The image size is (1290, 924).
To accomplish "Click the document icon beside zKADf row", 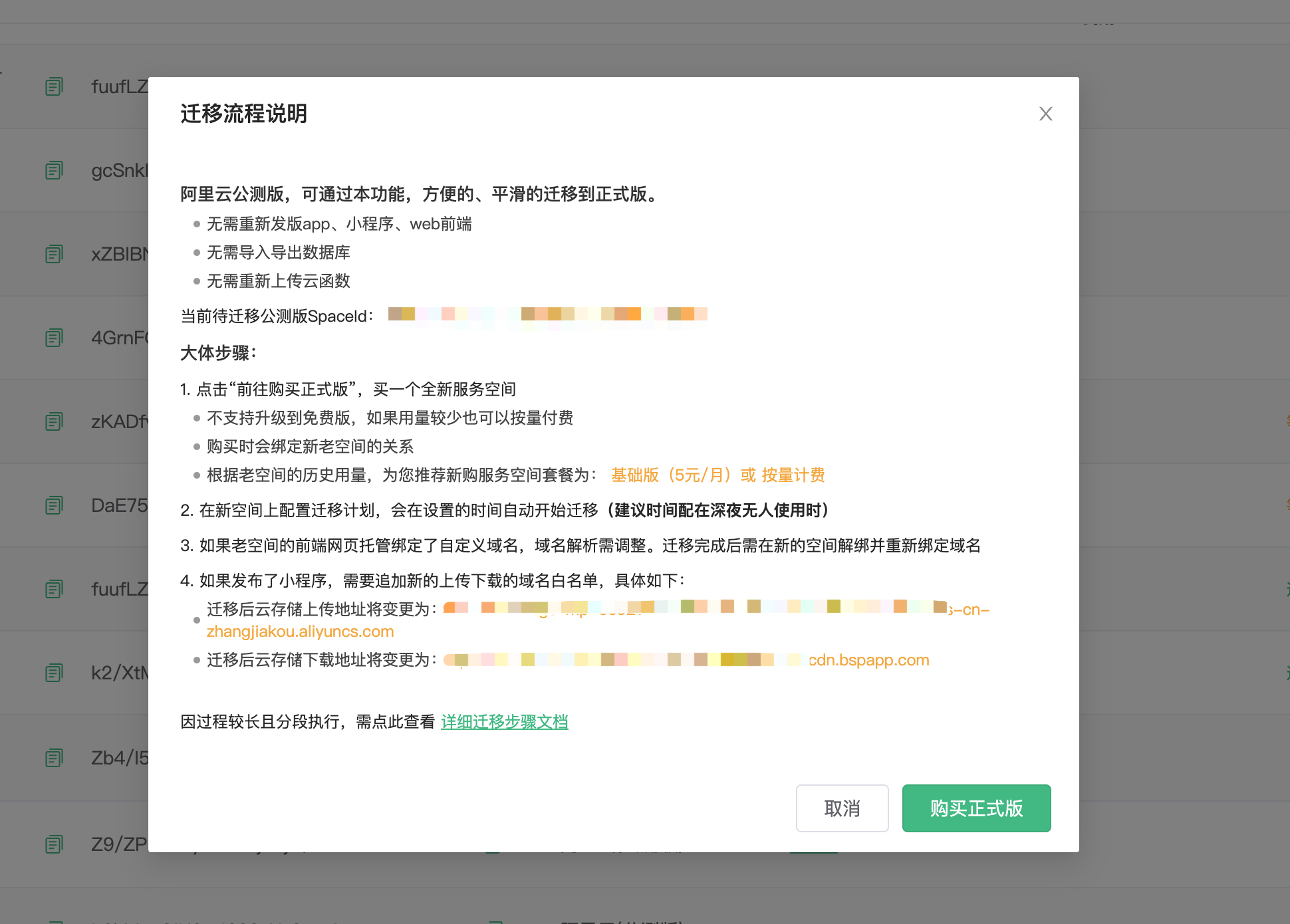I will (54, 421).
